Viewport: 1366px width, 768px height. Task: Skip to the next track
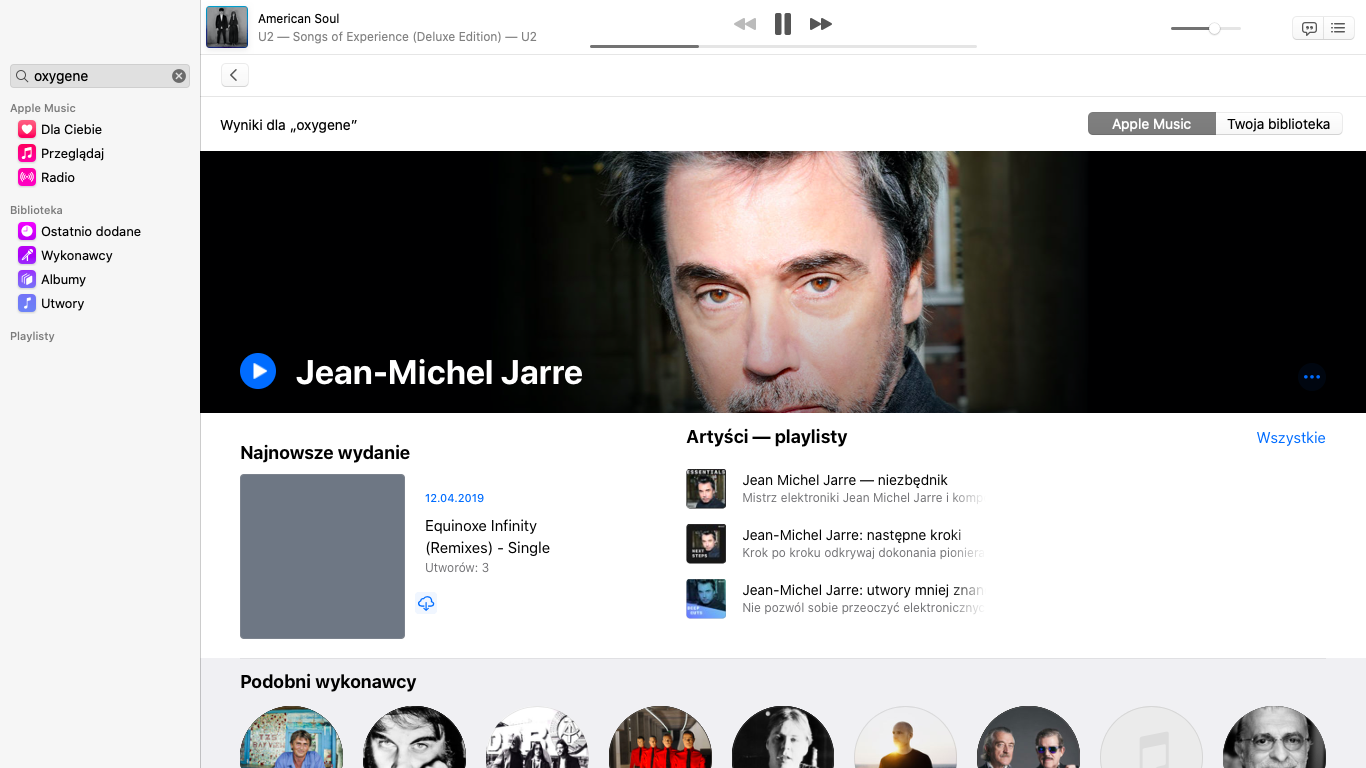pyautogui.click(x=821, y=24)
